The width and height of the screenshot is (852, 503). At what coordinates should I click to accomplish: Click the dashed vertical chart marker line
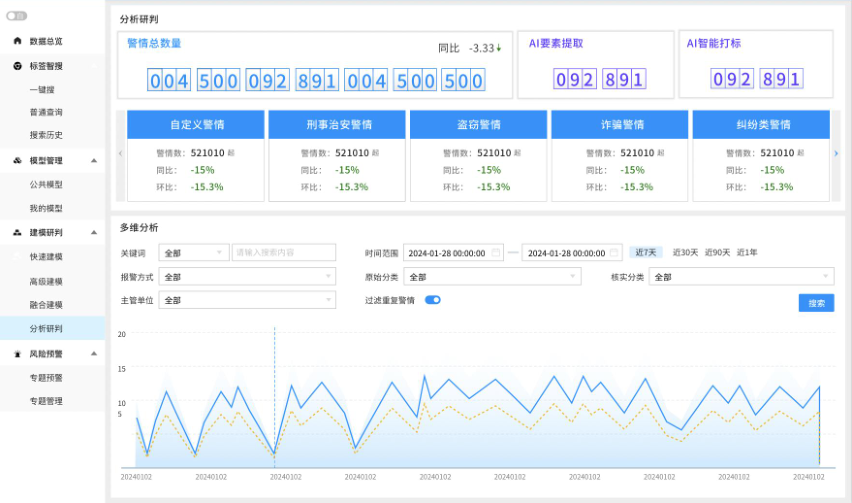click(x=274, y=397)
